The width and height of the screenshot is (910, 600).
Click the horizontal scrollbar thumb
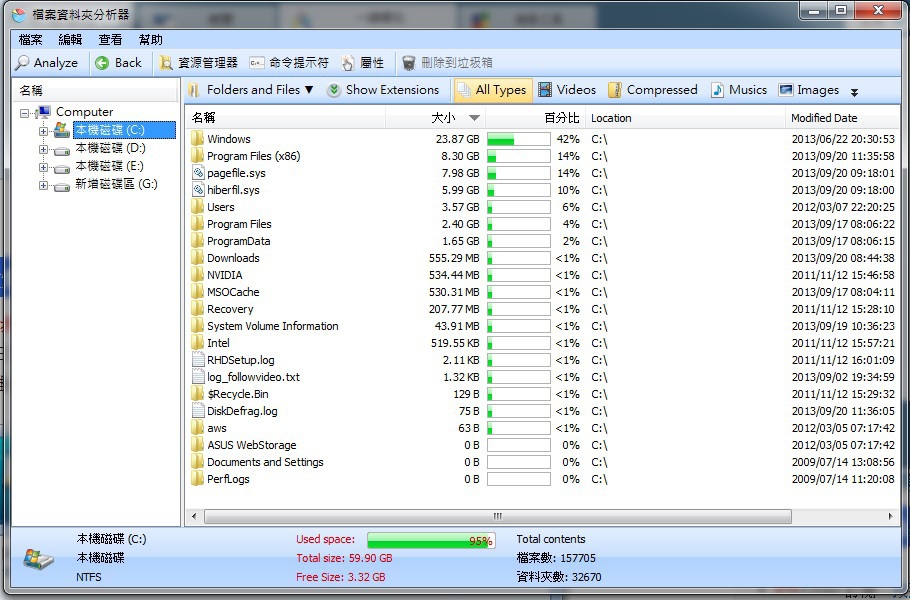click(497, 516)
